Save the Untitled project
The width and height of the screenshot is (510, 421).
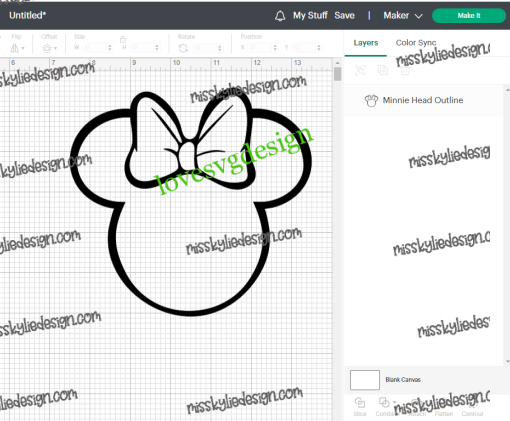pos(344,15)
